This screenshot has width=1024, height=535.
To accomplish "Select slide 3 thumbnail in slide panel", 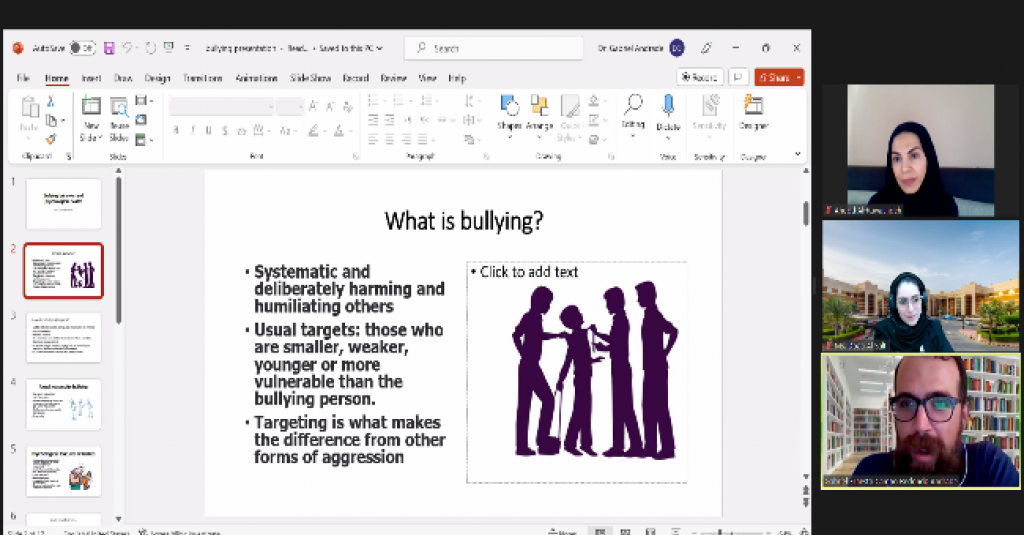I will coord(63,337).
